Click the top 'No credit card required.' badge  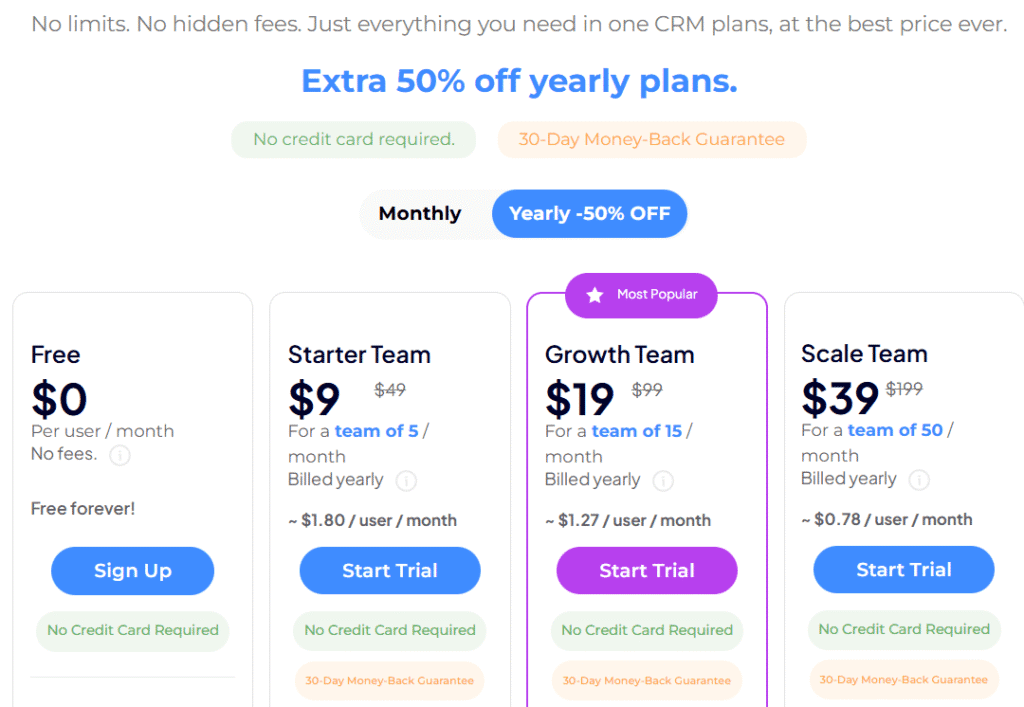(354, 140)
